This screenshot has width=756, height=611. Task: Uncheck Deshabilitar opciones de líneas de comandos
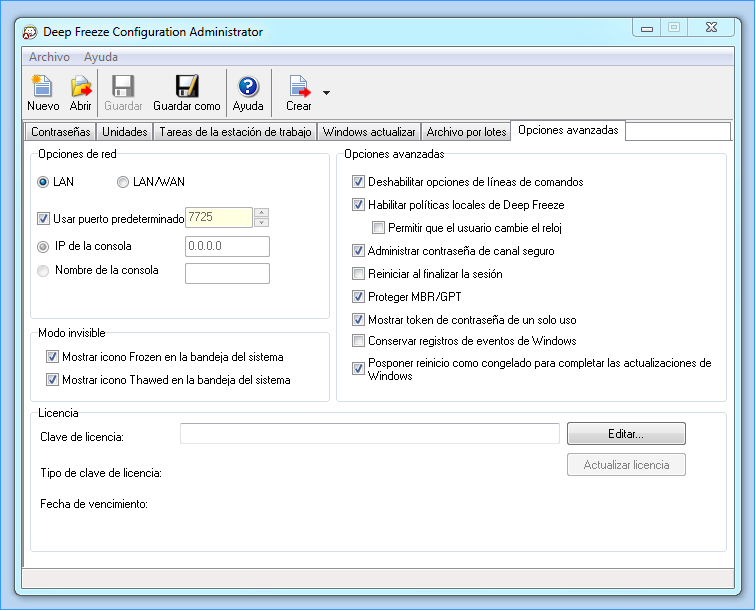click(358, 182)
